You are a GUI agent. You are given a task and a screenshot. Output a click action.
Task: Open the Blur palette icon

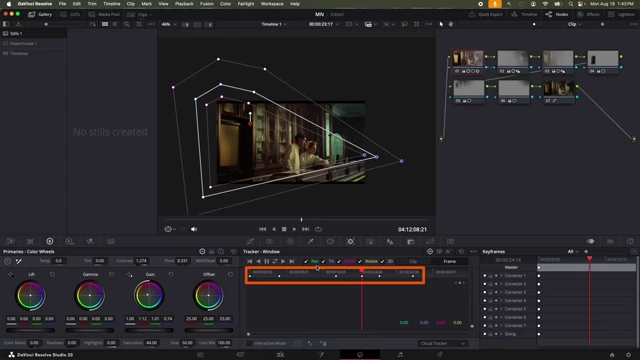coord(390,242)
